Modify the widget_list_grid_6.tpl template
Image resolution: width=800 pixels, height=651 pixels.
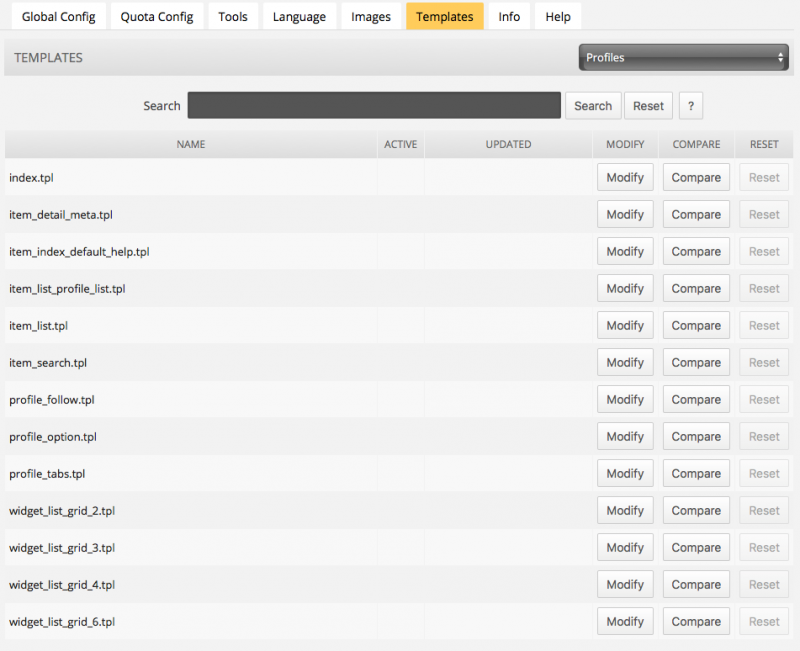pos(625,621)
